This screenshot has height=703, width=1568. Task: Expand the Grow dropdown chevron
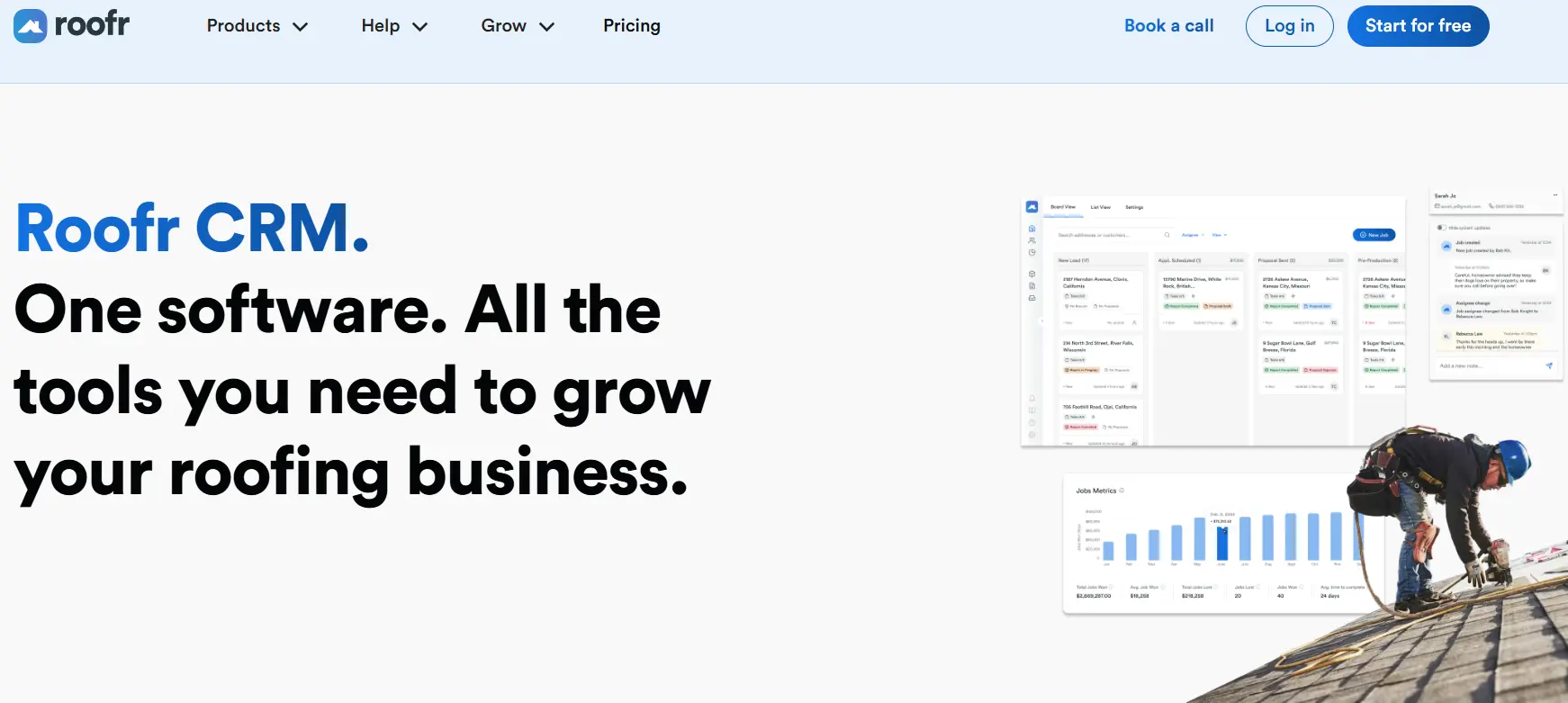[x=546, y=27]
